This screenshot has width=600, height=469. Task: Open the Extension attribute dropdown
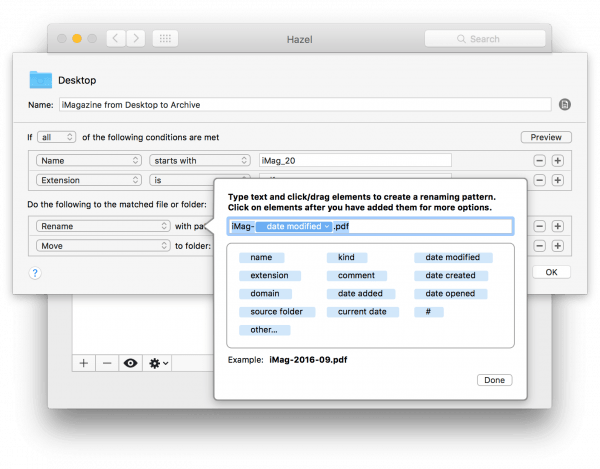(x=89, y=180)
